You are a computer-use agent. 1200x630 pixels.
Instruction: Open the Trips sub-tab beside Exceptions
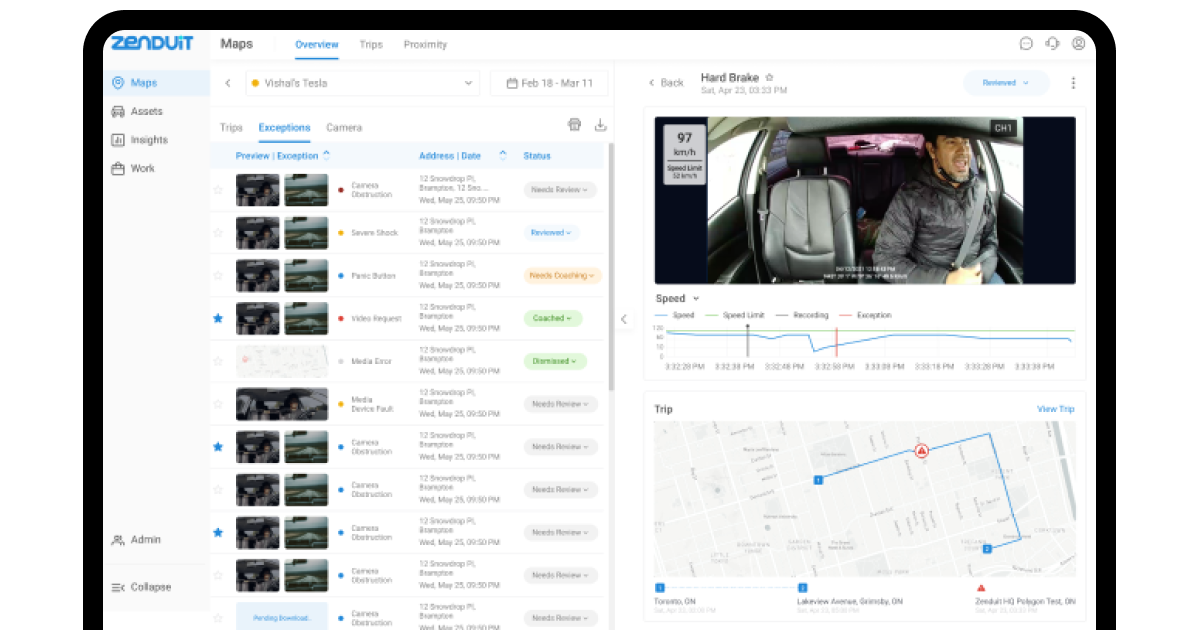[x=231, y=127]
